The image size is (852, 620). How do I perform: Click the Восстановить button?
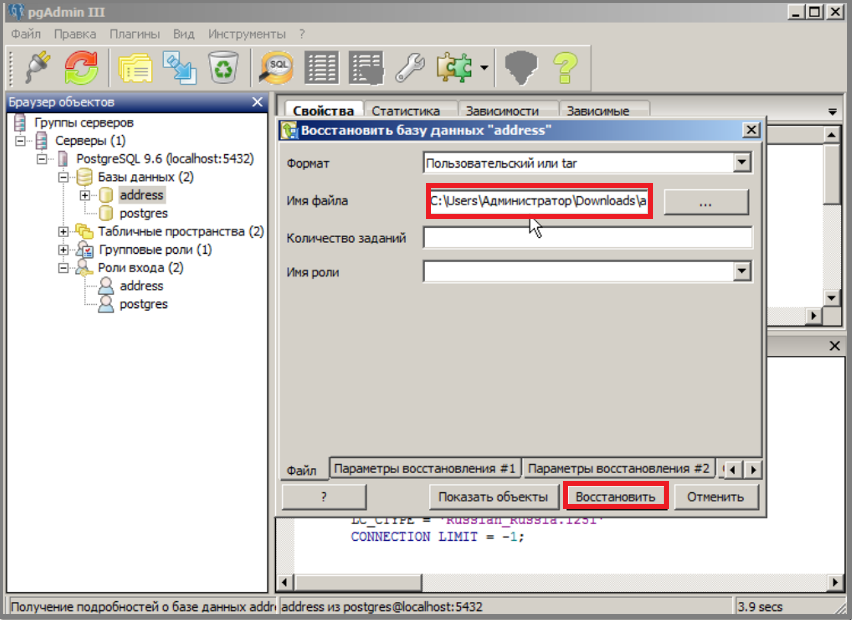[616, 497]
